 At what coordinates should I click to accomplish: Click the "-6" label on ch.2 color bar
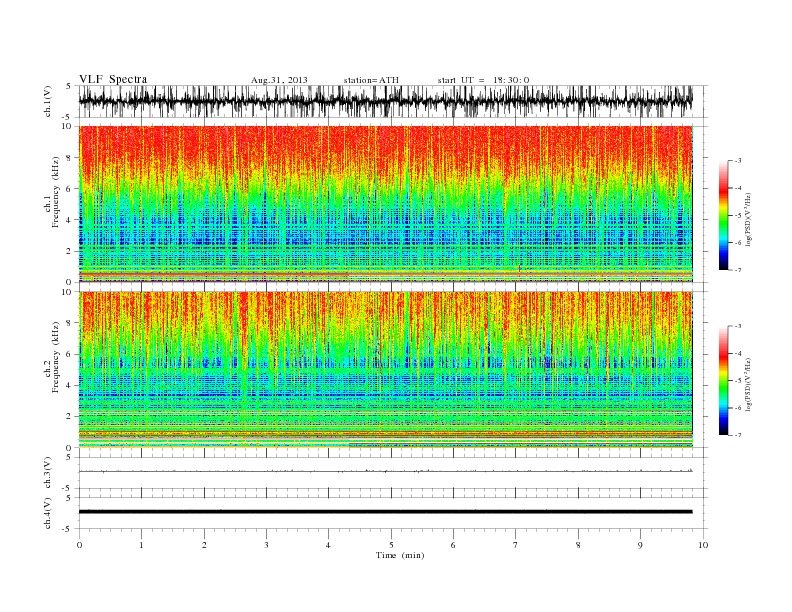click(738, 408)
